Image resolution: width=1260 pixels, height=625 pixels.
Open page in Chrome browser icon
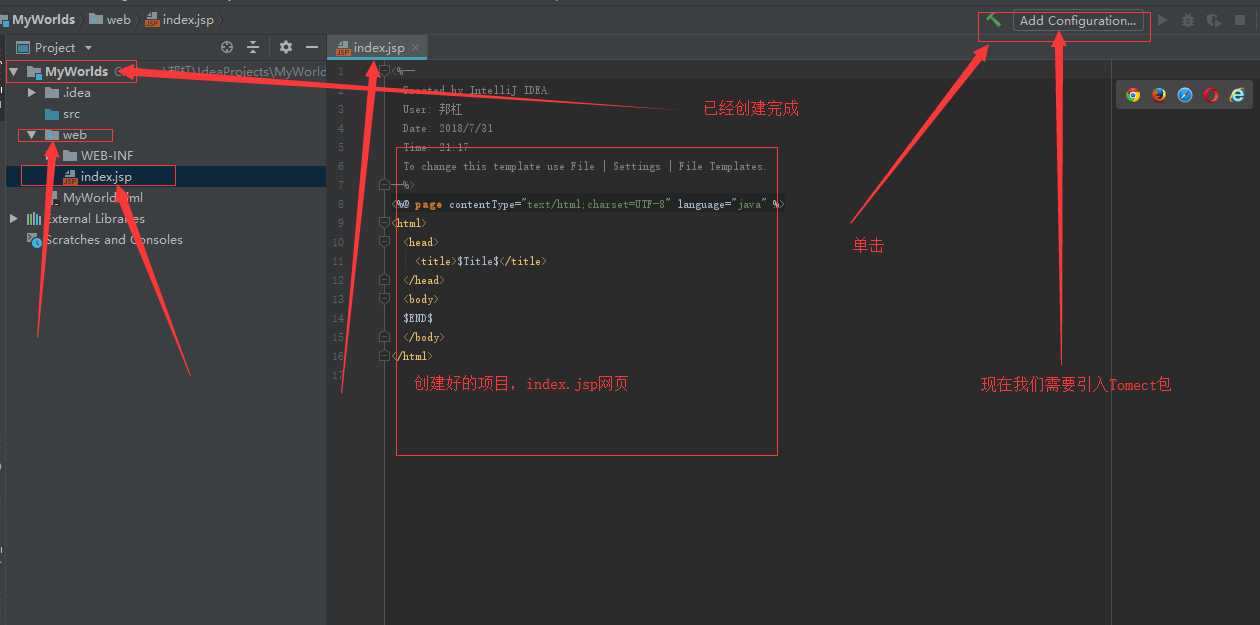click(1133, 95)
